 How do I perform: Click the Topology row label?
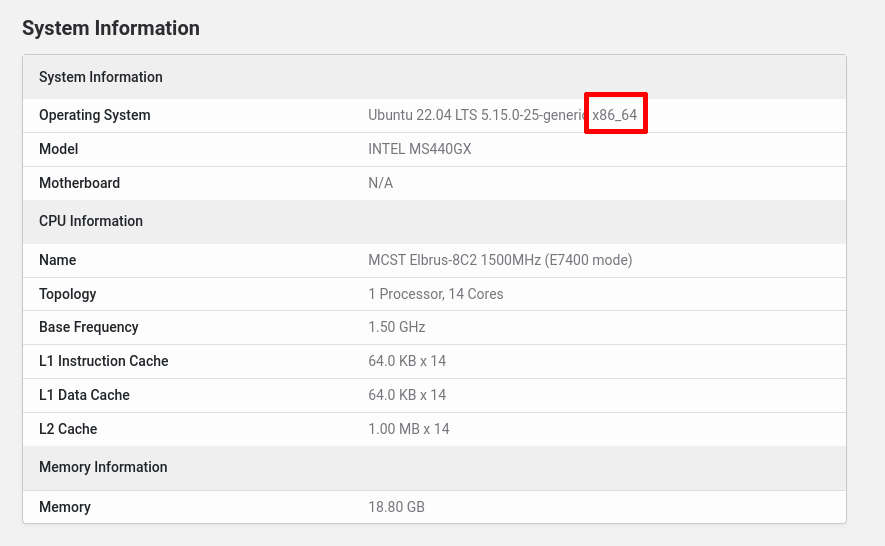coord(67,294)
